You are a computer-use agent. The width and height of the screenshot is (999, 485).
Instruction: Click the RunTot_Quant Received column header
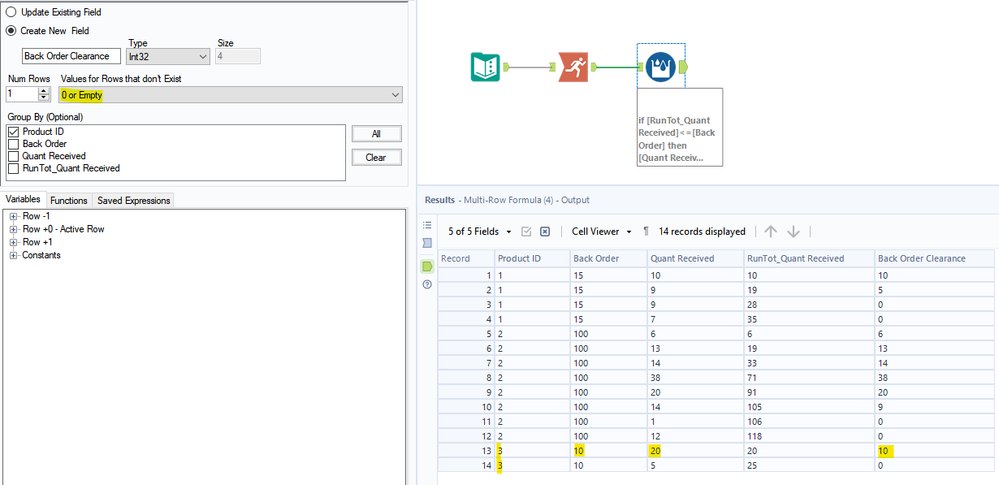point(809,258)
